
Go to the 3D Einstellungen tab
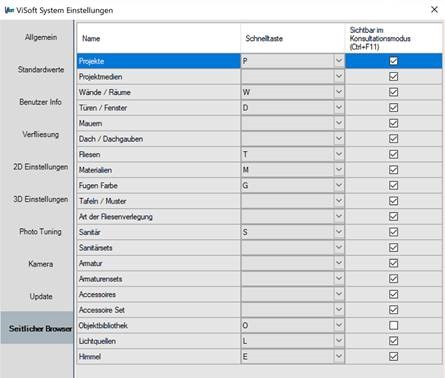coord(40,199)
